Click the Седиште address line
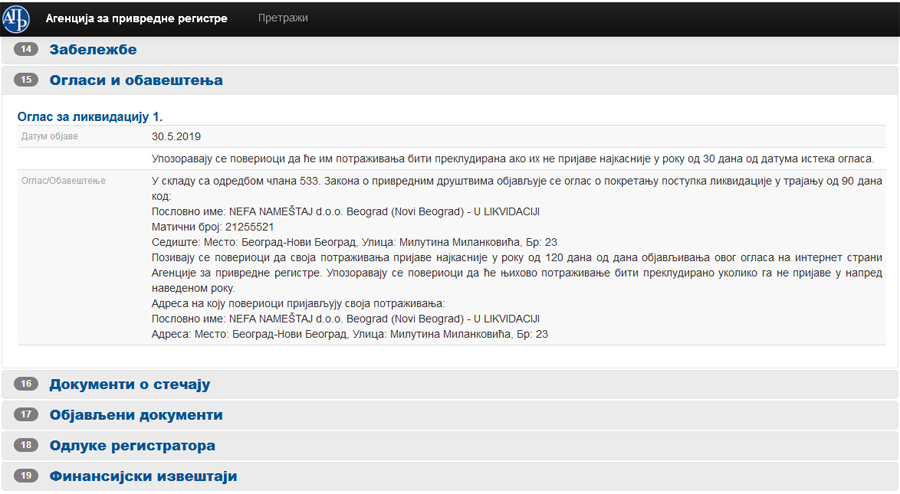The image size is (900, 494). pos(354,242)
